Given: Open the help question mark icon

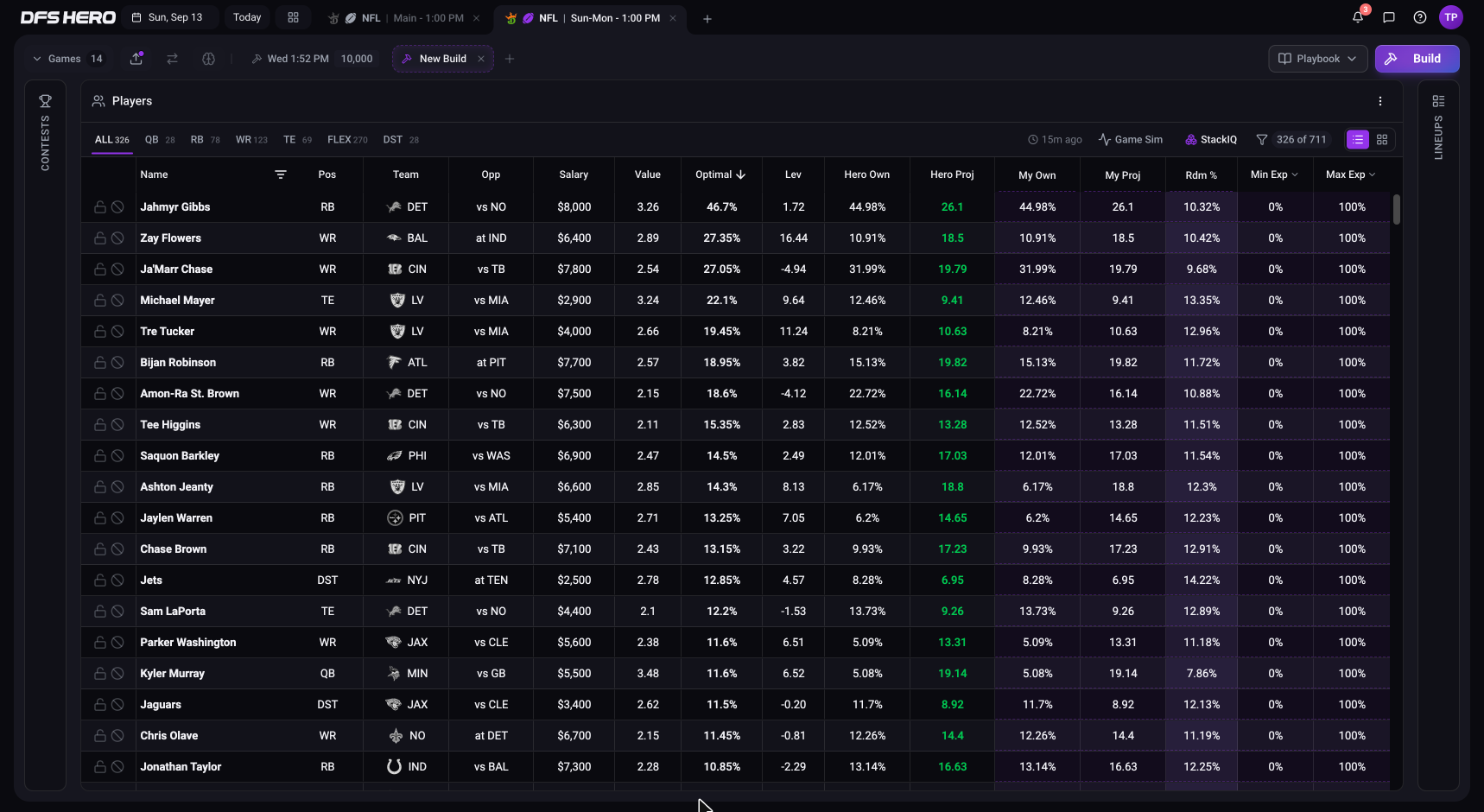Looking at the screenshot, I should pos(1420,17).
